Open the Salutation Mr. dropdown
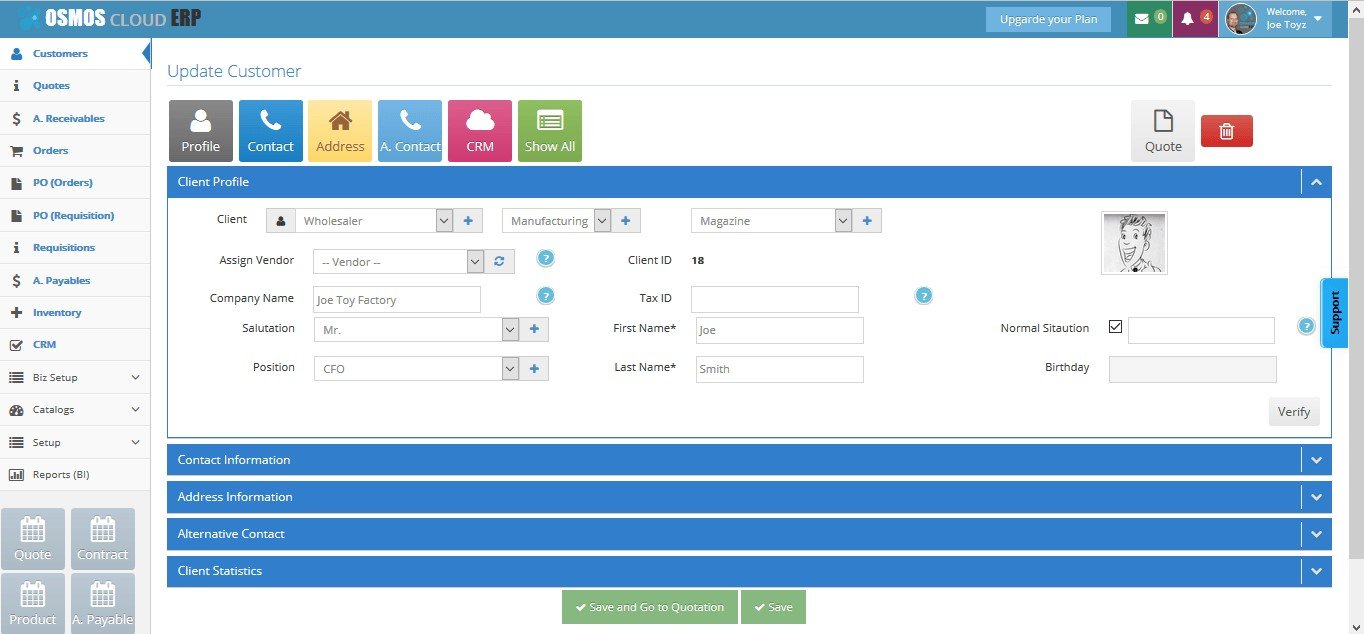The width and height of the screenshot is (1364, 634). (416, 329)
